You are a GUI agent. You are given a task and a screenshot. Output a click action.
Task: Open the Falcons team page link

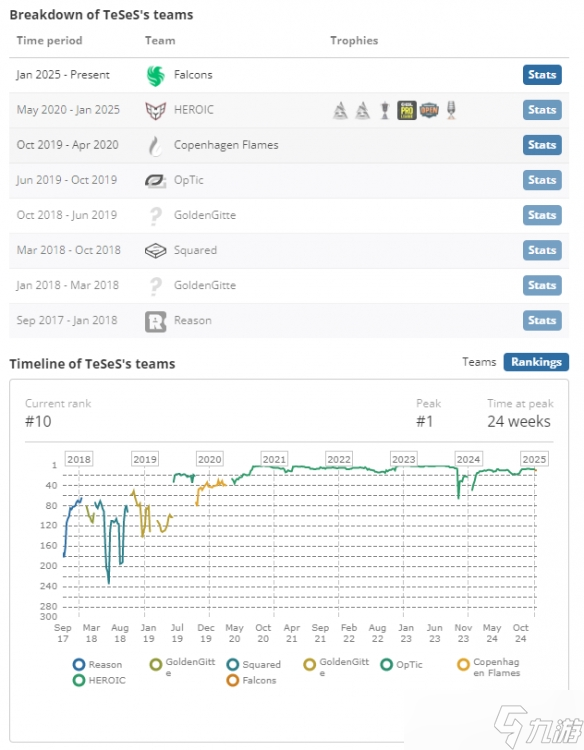(x=193, y=75)
